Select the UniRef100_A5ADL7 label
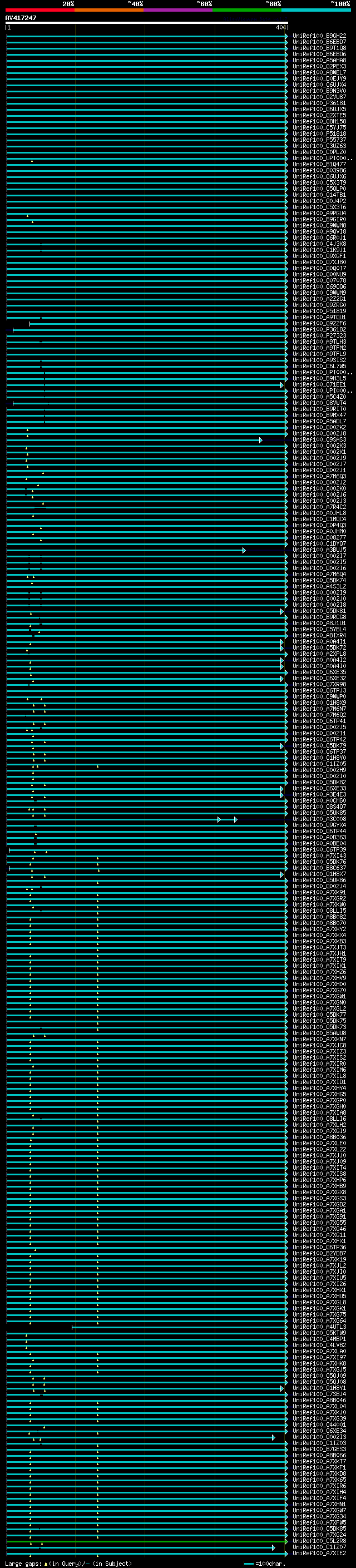The width and height of the screenshot is (356, 1568). tap(319, 421)
